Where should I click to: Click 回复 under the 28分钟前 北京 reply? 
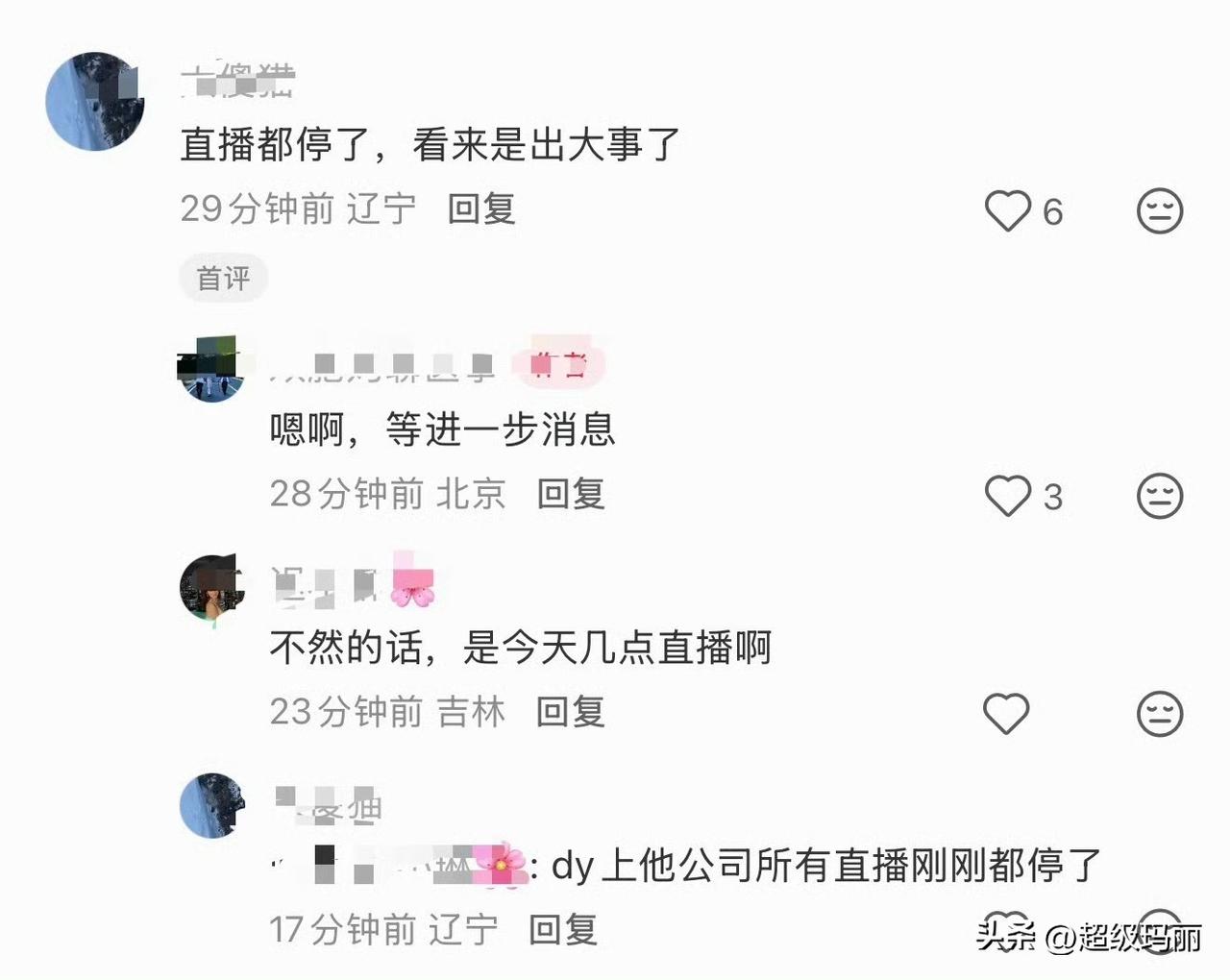tap(571, 494)
